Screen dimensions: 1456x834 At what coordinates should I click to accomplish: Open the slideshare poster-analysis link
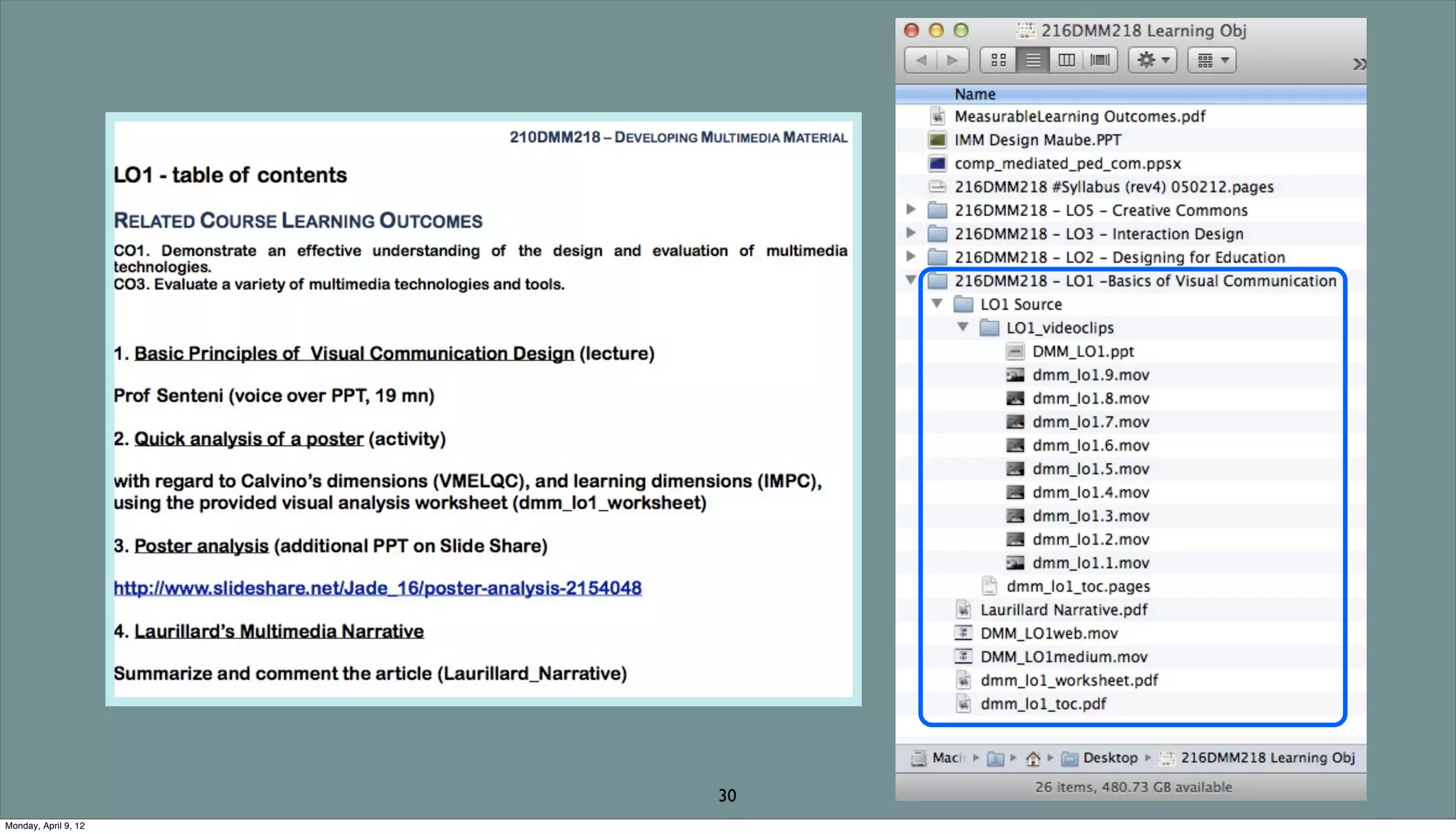[378, 588]
